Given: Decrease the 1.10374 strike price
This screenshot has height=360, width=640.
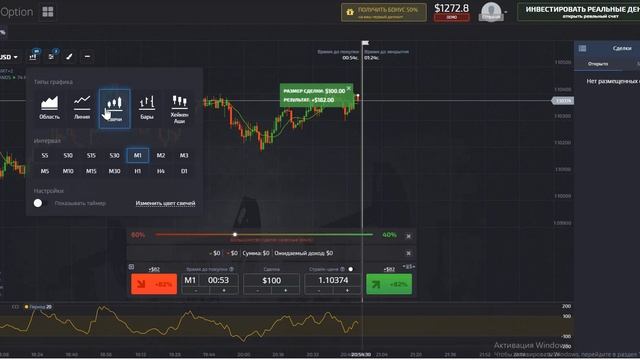Looking at the screenshot, I should click(319, 291).
